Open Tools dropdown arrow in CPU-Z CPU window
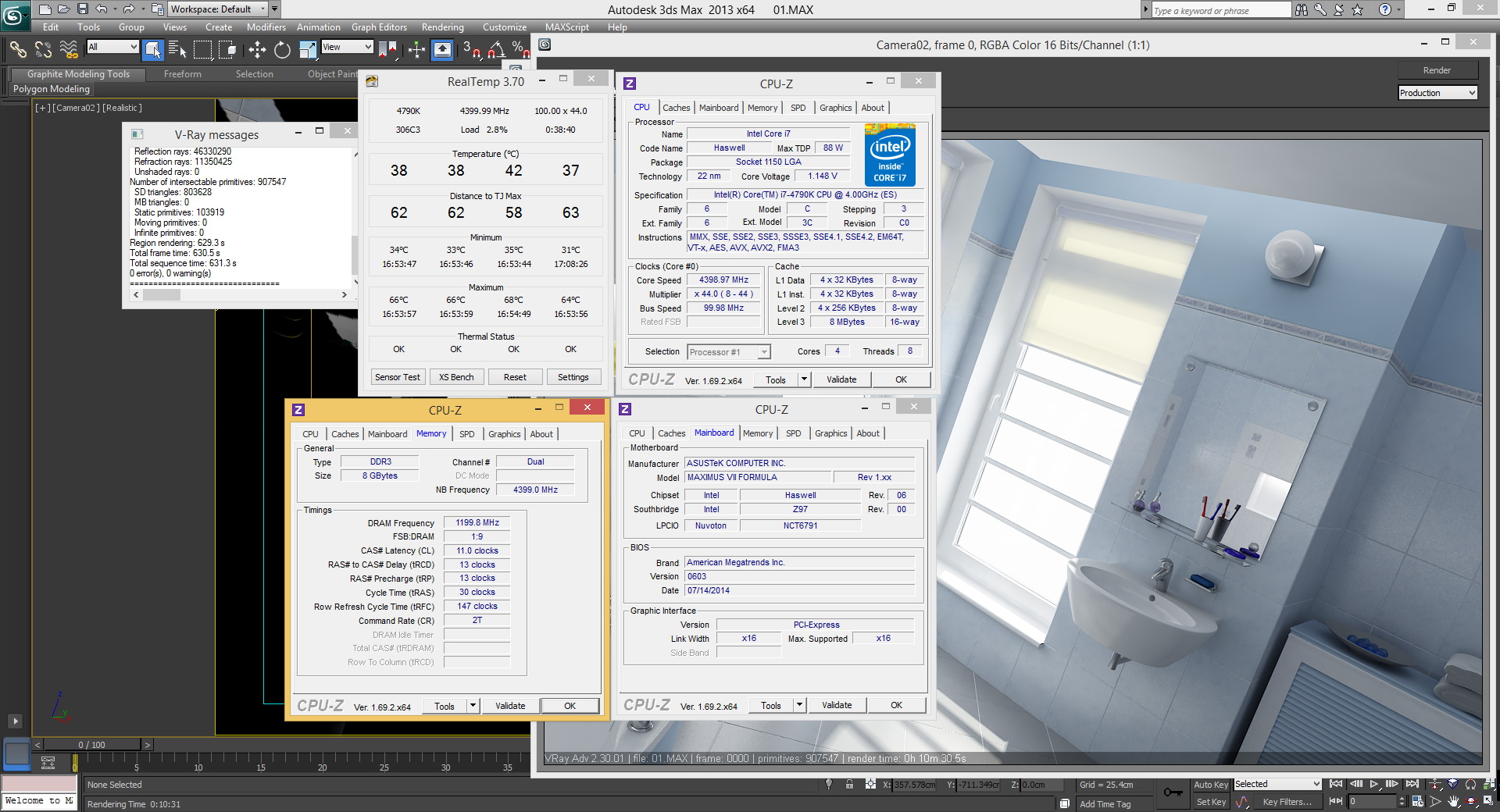Image resolution: width=1500 pixels, height=812 pixels. (803, 379)
